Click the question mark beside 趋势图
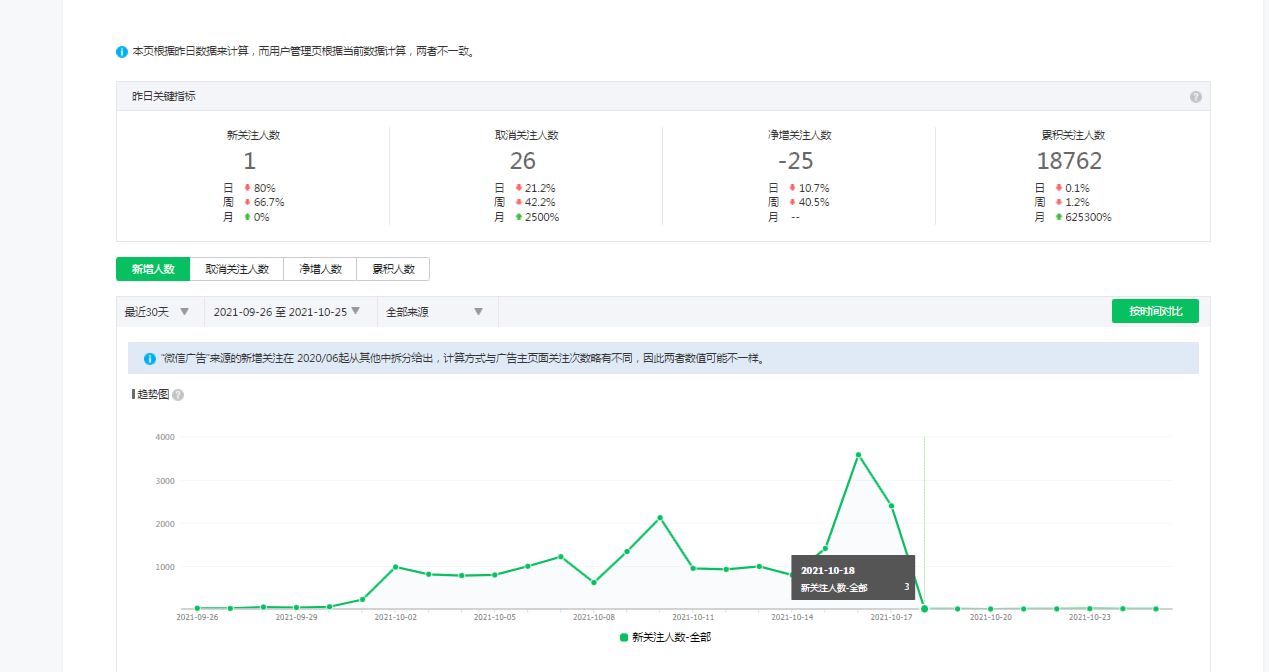The image size is (1269, 672). click(178, 395)
